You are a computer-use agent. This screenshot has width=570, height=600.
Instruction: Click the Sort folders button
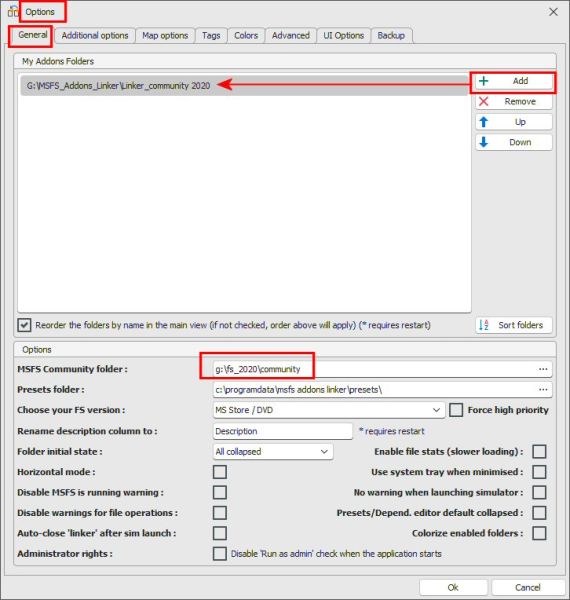[x=514, y=325]
